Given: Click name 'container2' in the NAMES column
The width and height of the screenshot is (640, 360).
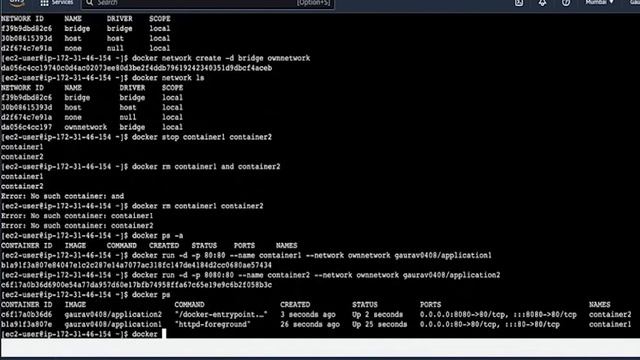Looking at the screenshot, I should tap(610, 315).
